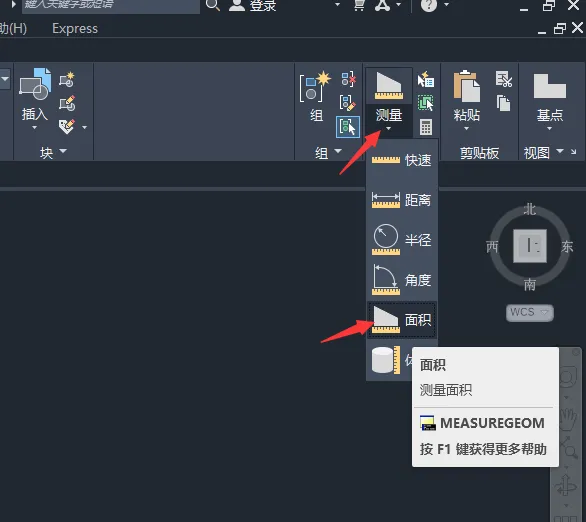This screenshot has width=586, height=522.
Task: Click the Base point (基点) view icon
Action: [549, 86]
